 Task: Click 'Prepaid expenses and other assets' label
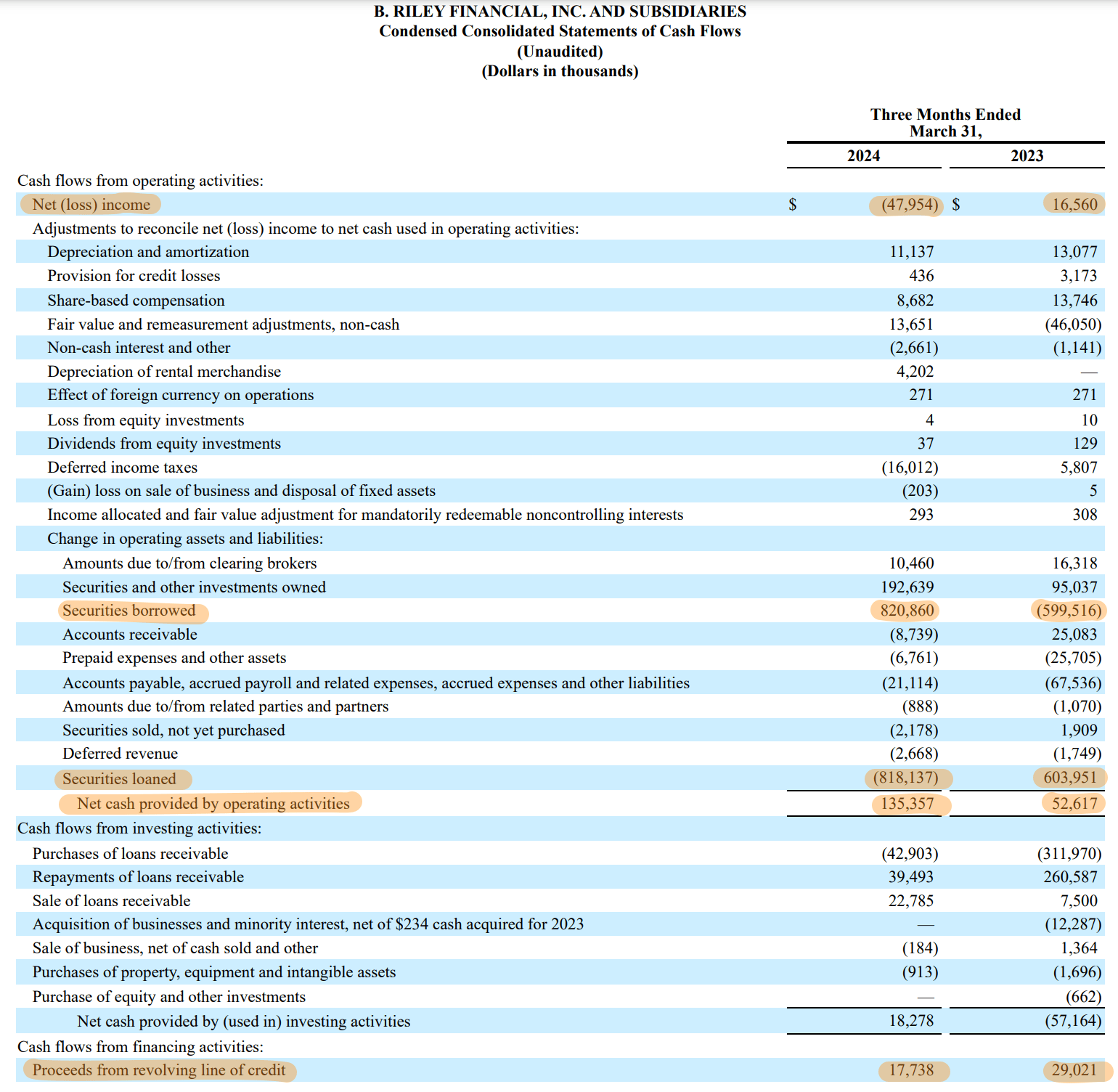[174, 658]
